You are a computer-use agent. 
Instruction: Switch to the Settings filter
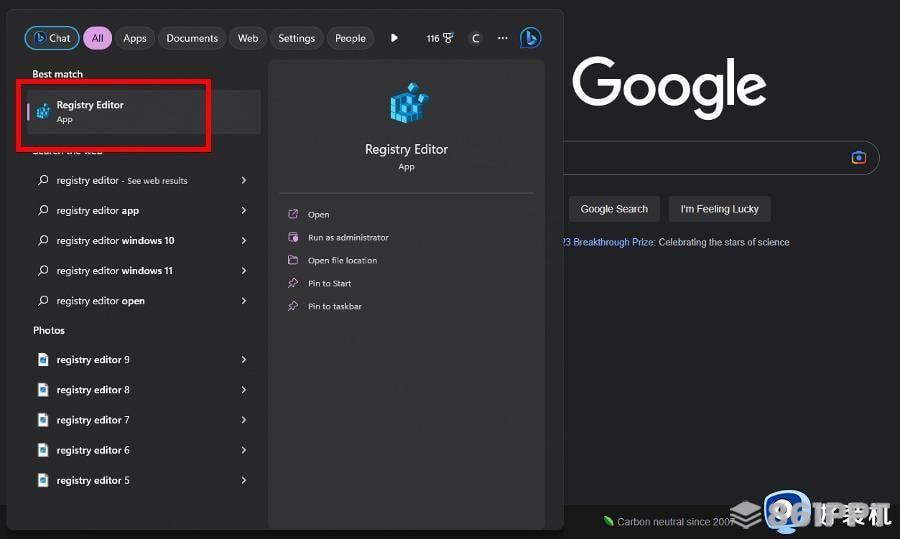tap(296, 38)
